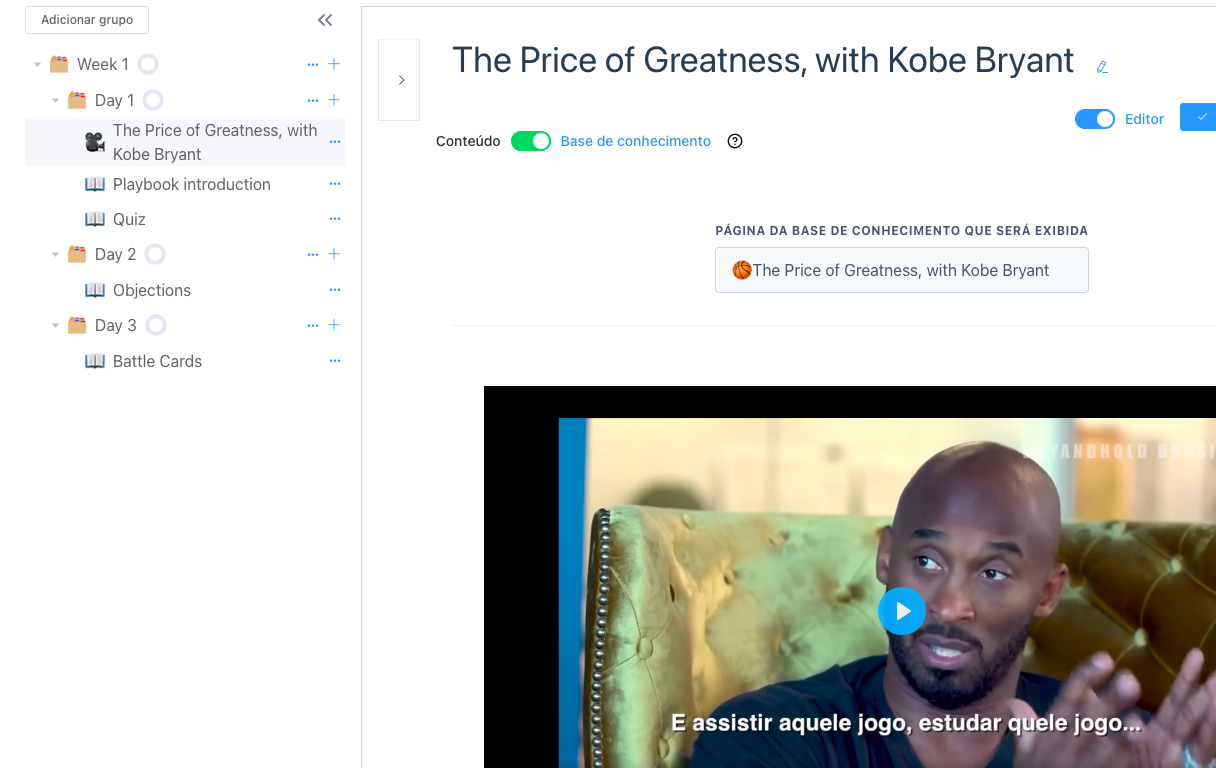Screen dimensions: 1216x768
Task: Open the Quiz item
Action: click(x=129, y=219)
